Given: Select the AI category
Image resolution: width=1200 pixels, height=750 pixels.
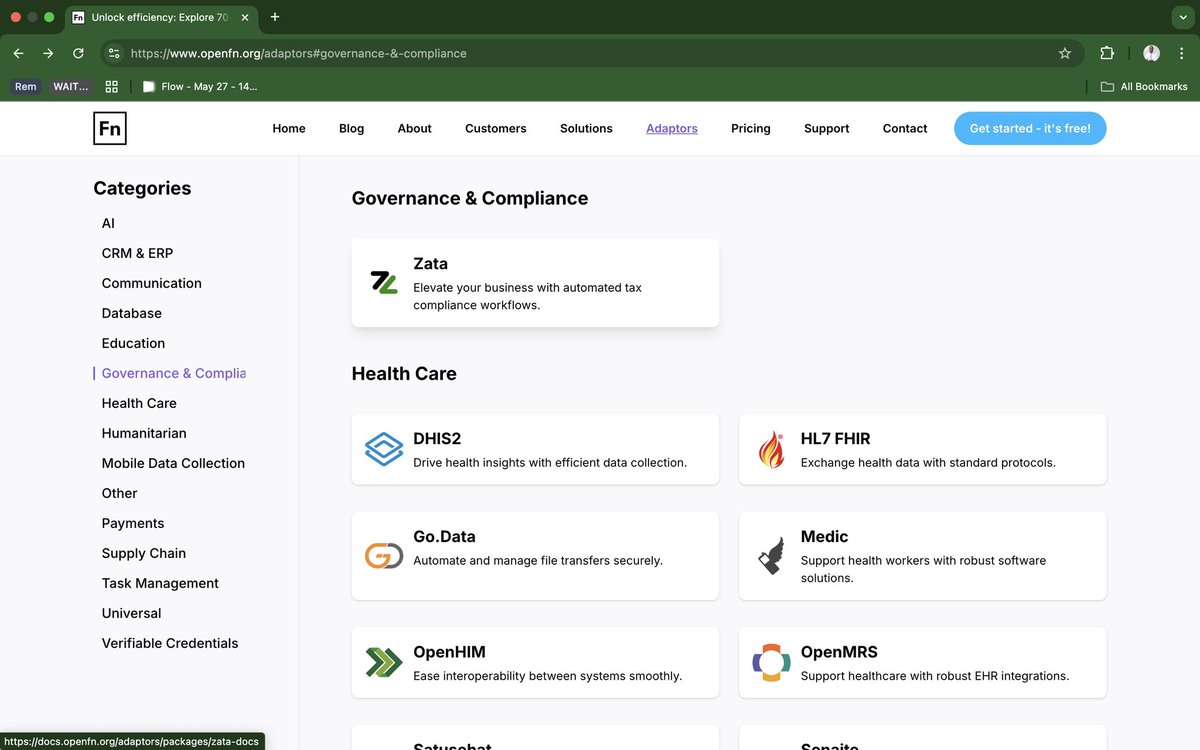Looking at the screenshot, I should 108,223.
